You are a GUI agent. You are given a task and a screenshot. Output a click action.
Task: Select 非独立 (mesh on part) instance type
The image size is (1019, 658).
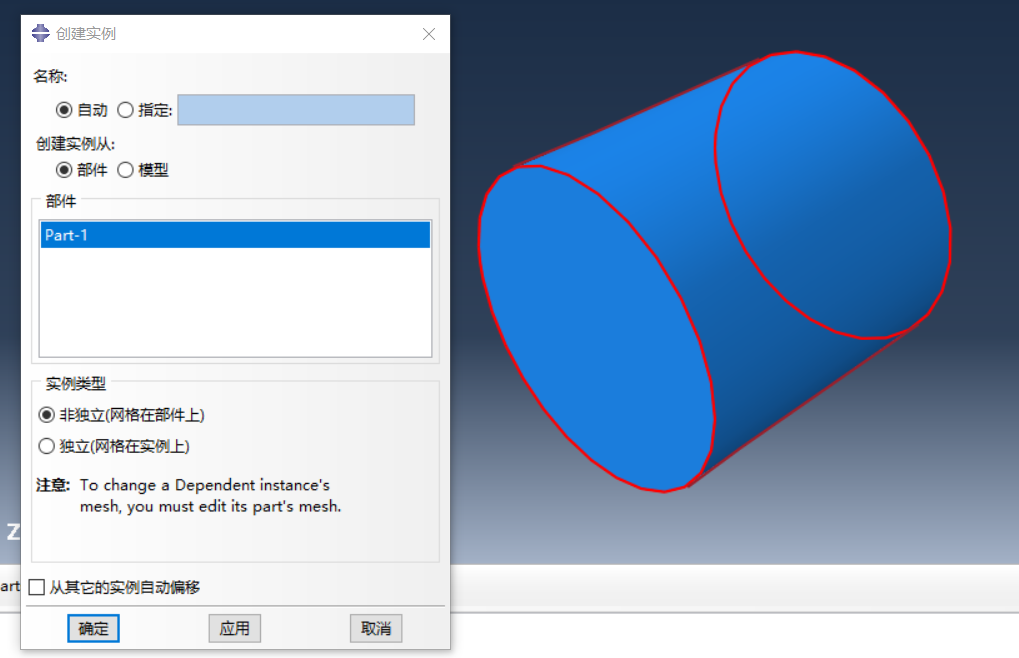[x=46, y=414]
